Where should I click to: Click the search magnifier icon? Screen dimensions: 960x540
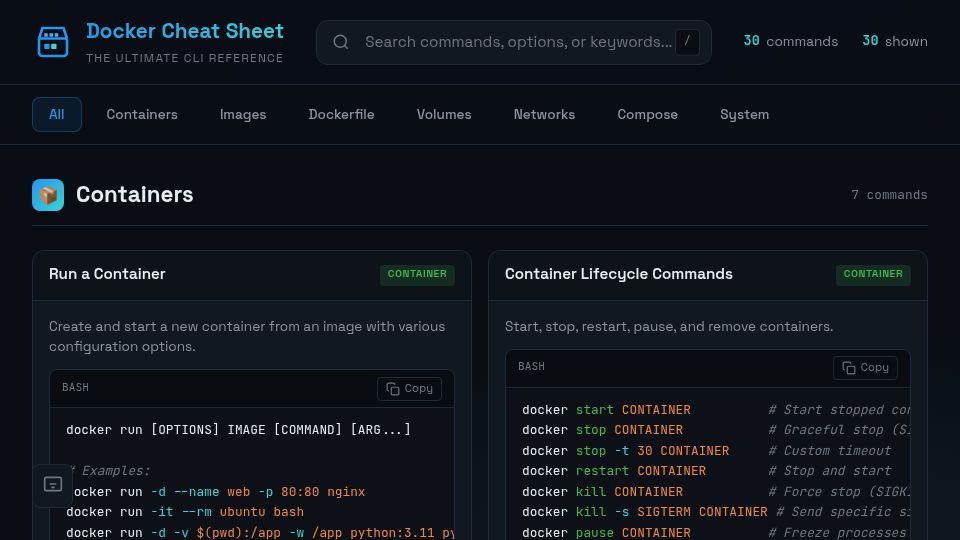tap(341, 42)
